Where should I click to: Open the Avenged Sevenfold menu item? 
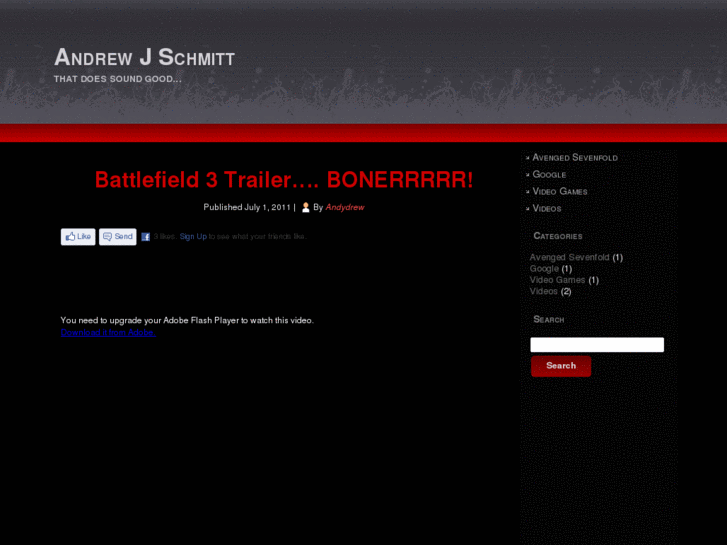(x=575, y=158)
